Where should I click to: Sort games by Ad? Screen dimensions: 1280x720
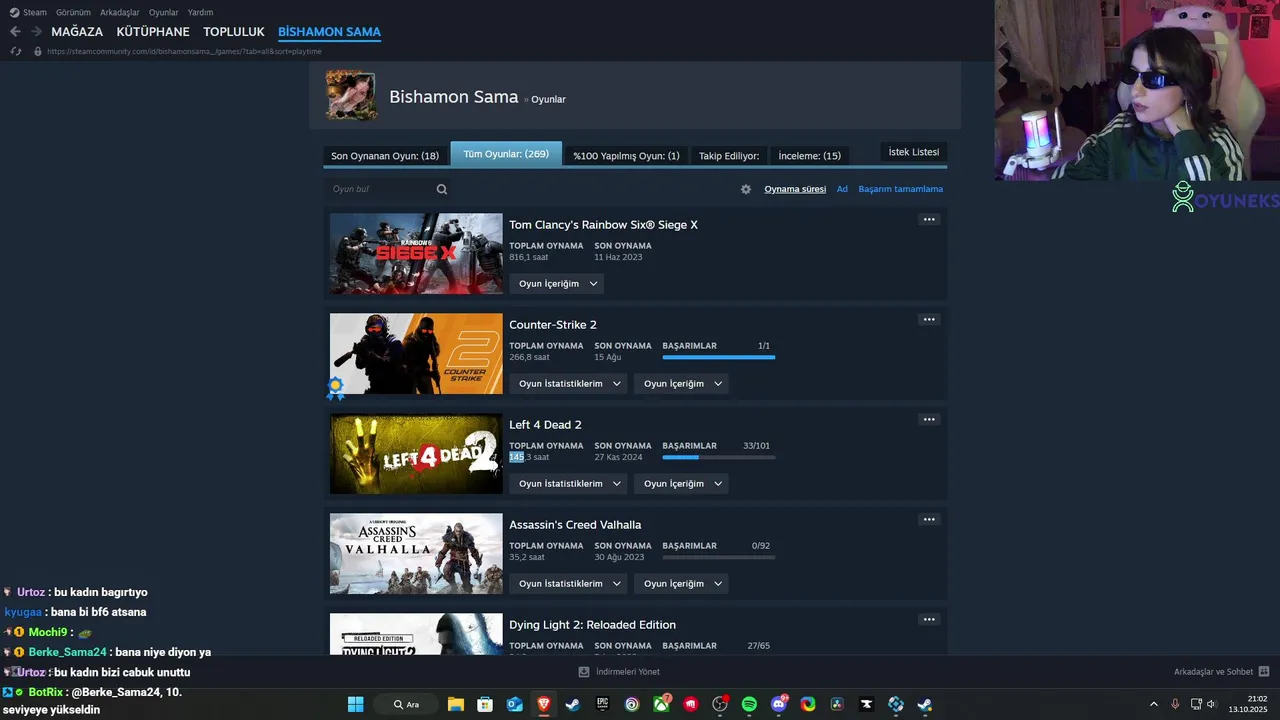[842, 189]
